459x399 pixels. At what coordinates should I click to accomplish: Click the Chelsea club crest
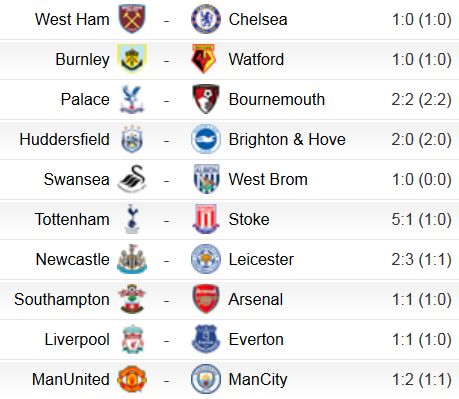[x=206, y=19]
